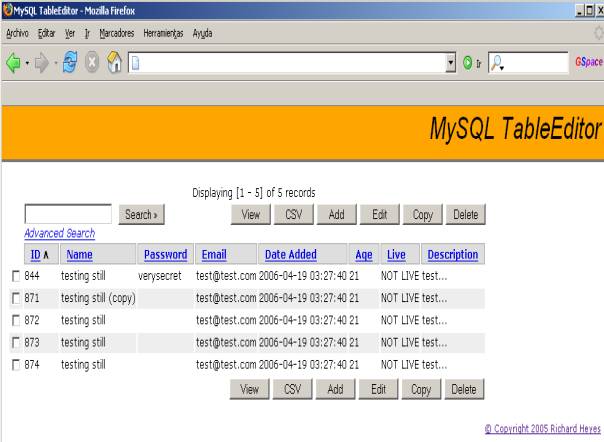
Task: Click the table search text field
Action: pos(68,214)
